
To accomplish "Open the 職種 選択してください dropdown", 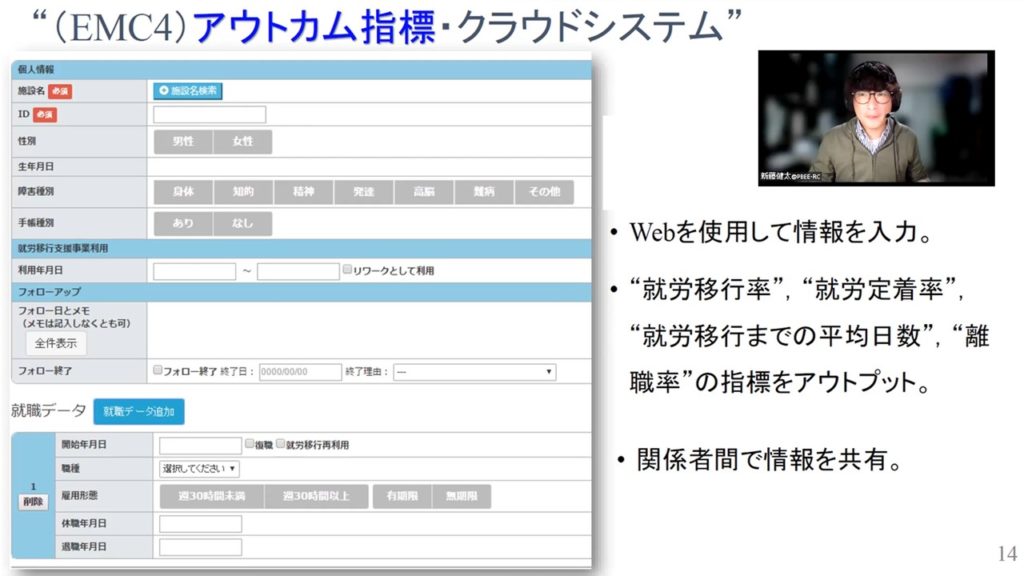I will coord(199,468).
